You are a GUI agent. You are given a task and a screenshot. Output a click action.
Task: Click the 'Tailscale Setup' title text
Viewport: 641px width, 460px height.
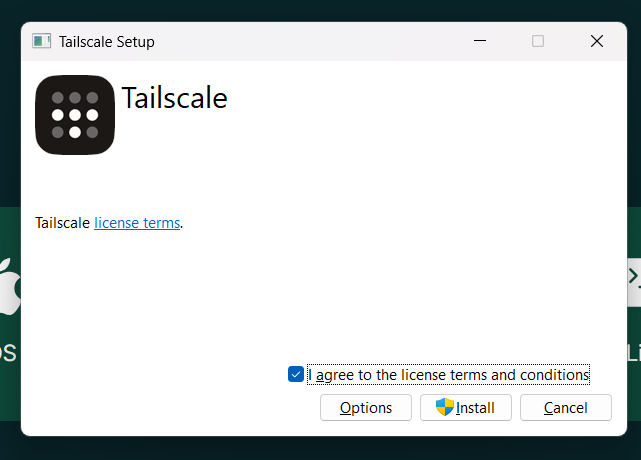[107, 42]
